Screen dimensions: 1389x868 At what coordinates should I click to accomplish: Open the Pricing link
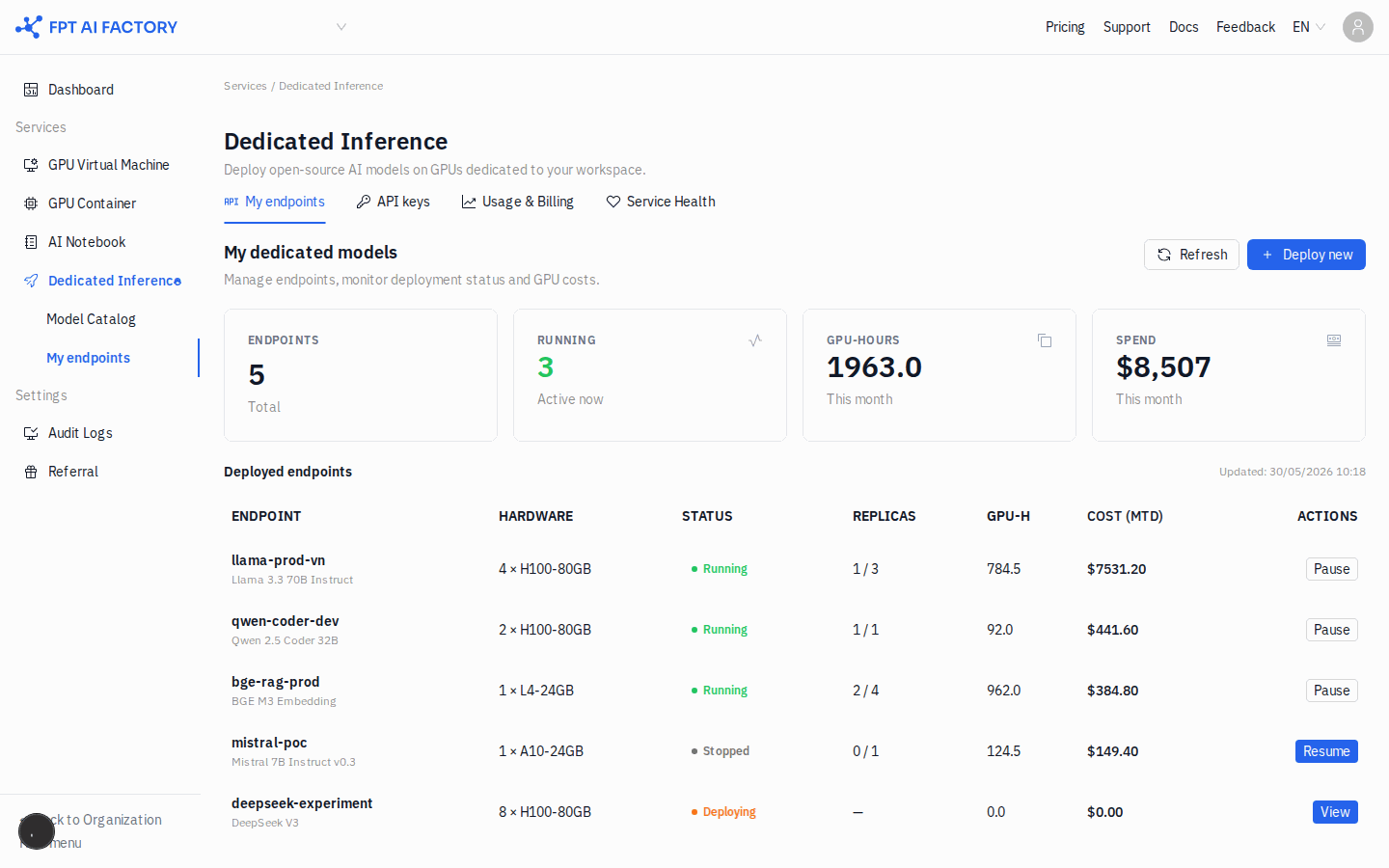[1065, 27]
